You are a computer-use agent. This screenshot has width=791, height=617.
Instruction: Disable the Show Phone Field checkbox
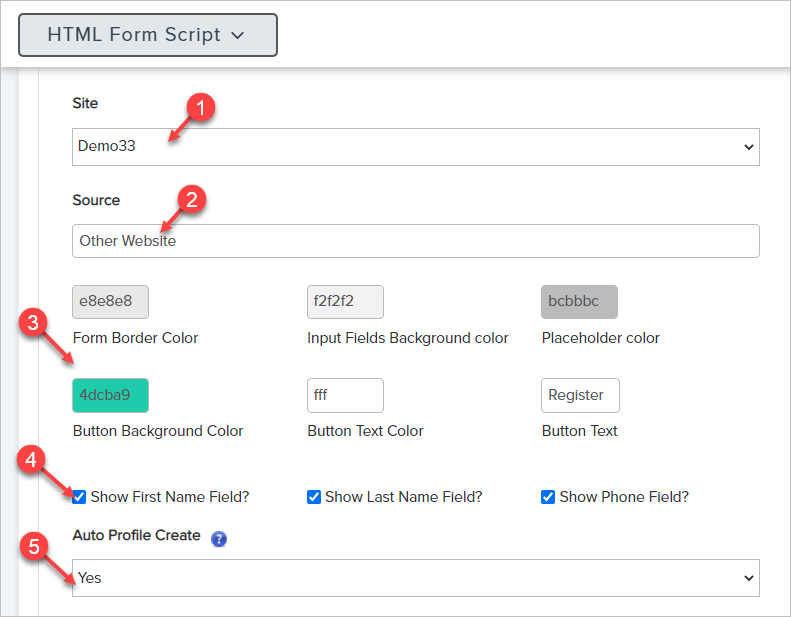[548, 497]
